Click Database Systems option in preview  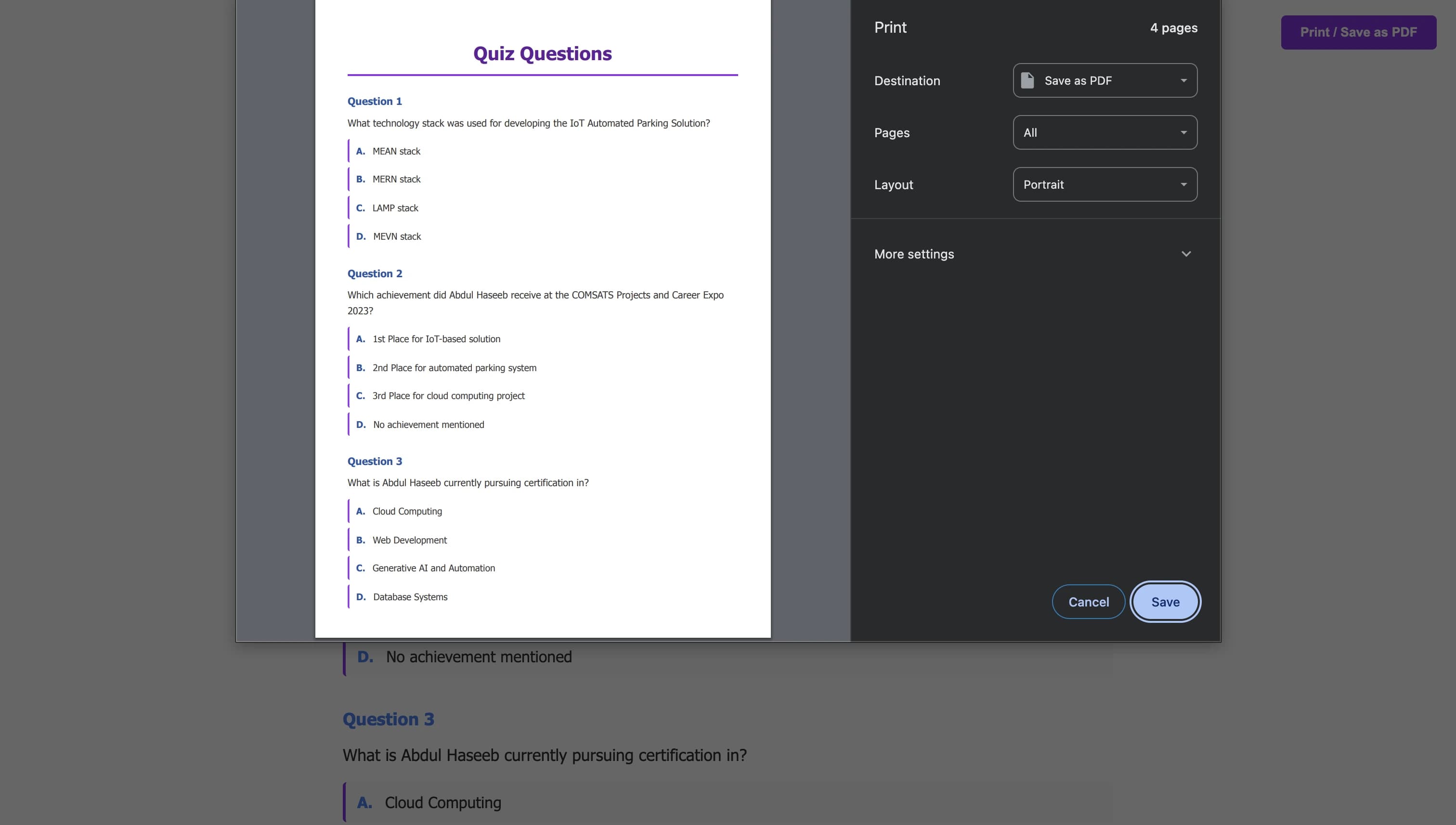click(410, 597)
